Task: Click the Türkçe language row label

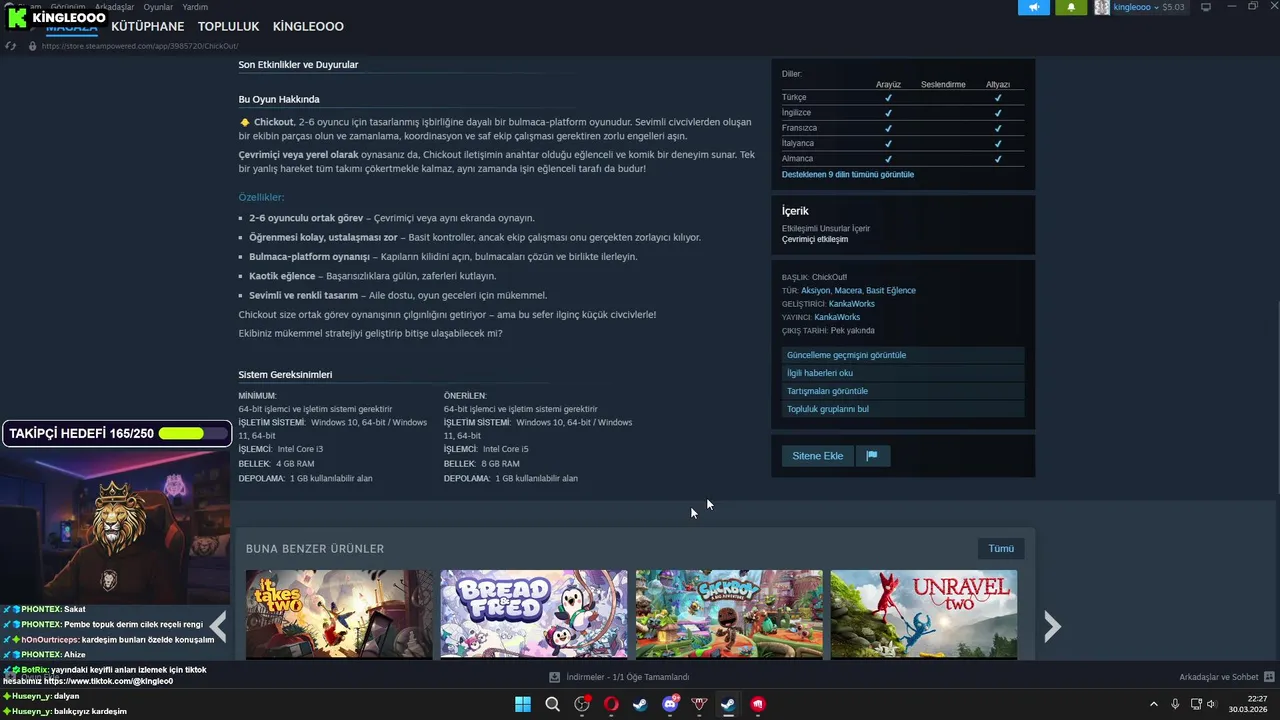Action: point(794,98)
